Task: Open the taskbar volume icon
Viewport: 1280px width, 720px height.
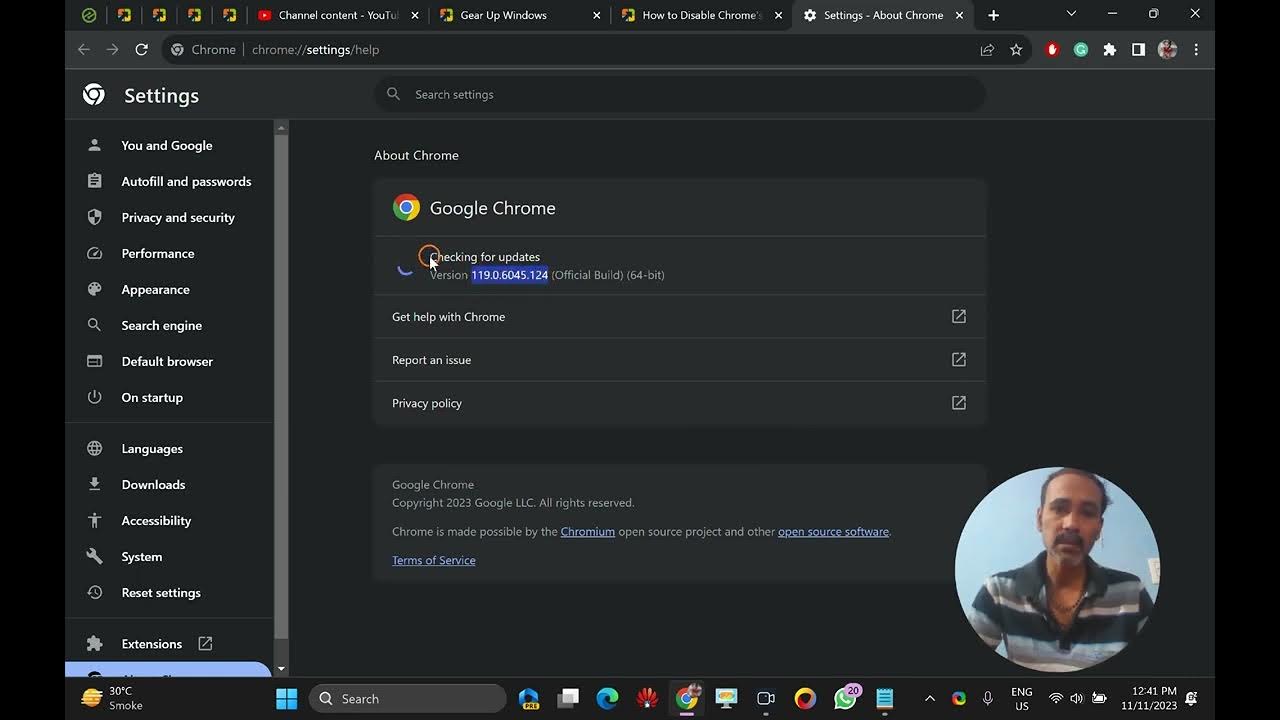Action: [1076, 698]
